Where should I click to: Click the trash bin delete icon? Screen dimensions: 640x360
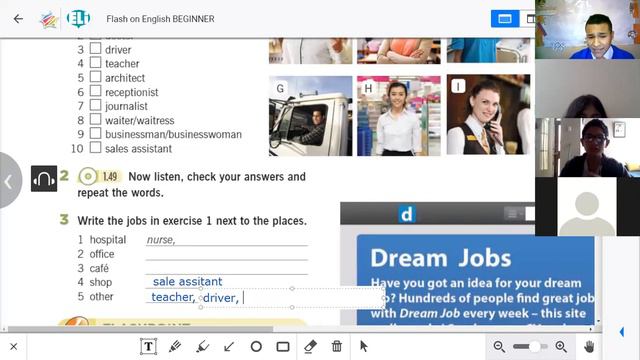337,347
